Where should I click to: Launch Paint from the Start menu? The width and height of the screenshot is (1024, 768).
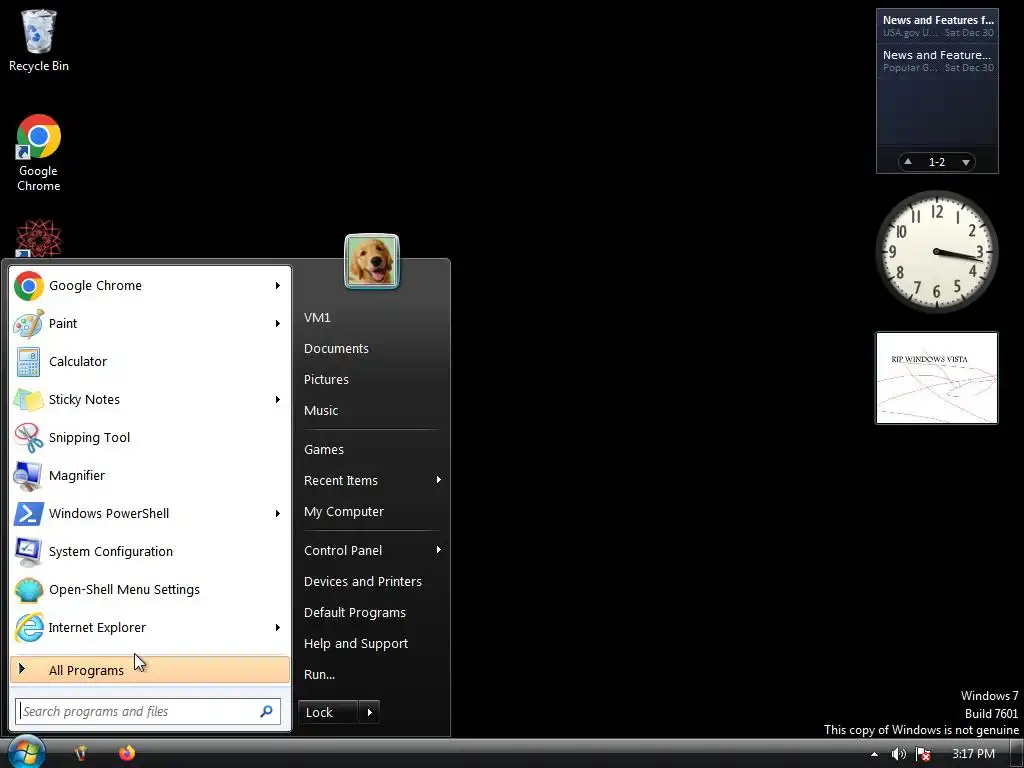click(x=150, y=324)
